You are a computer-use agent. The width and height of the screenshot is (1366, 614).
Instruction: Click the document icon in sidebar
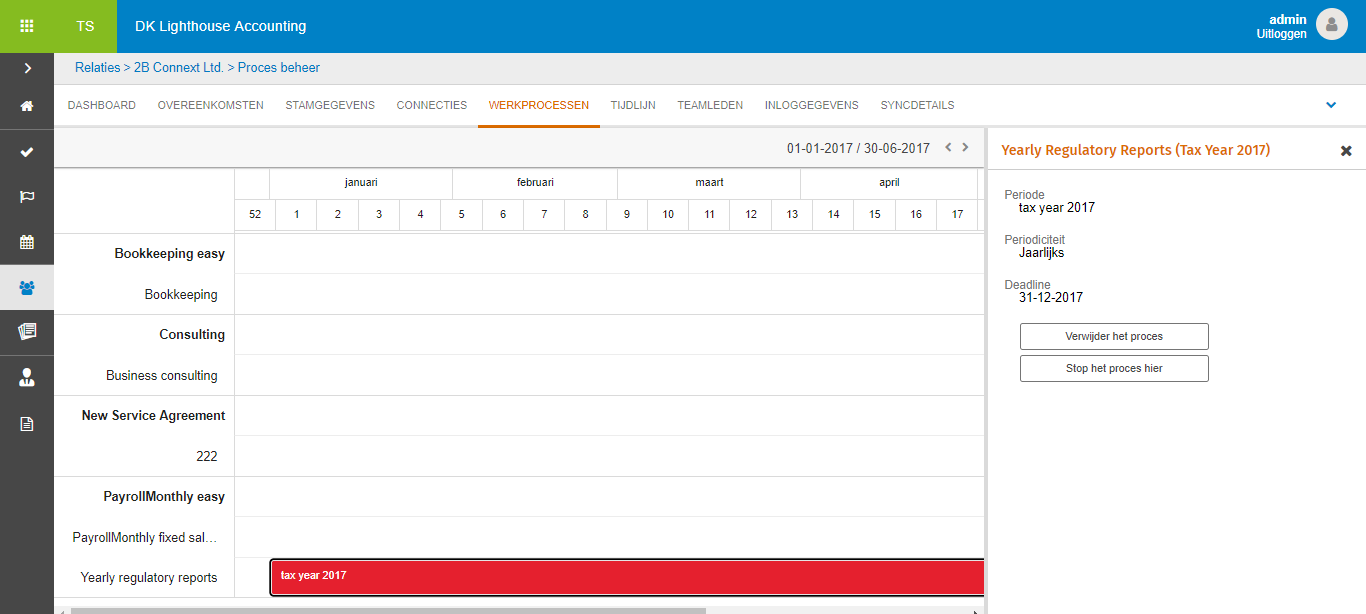[27, 424]
